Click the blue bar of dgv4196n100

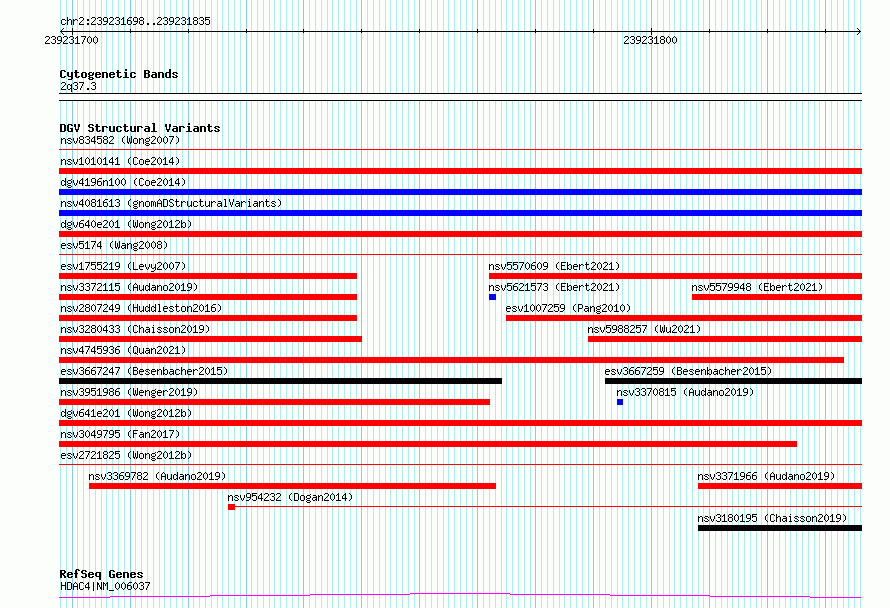click(x=460, y=192)
